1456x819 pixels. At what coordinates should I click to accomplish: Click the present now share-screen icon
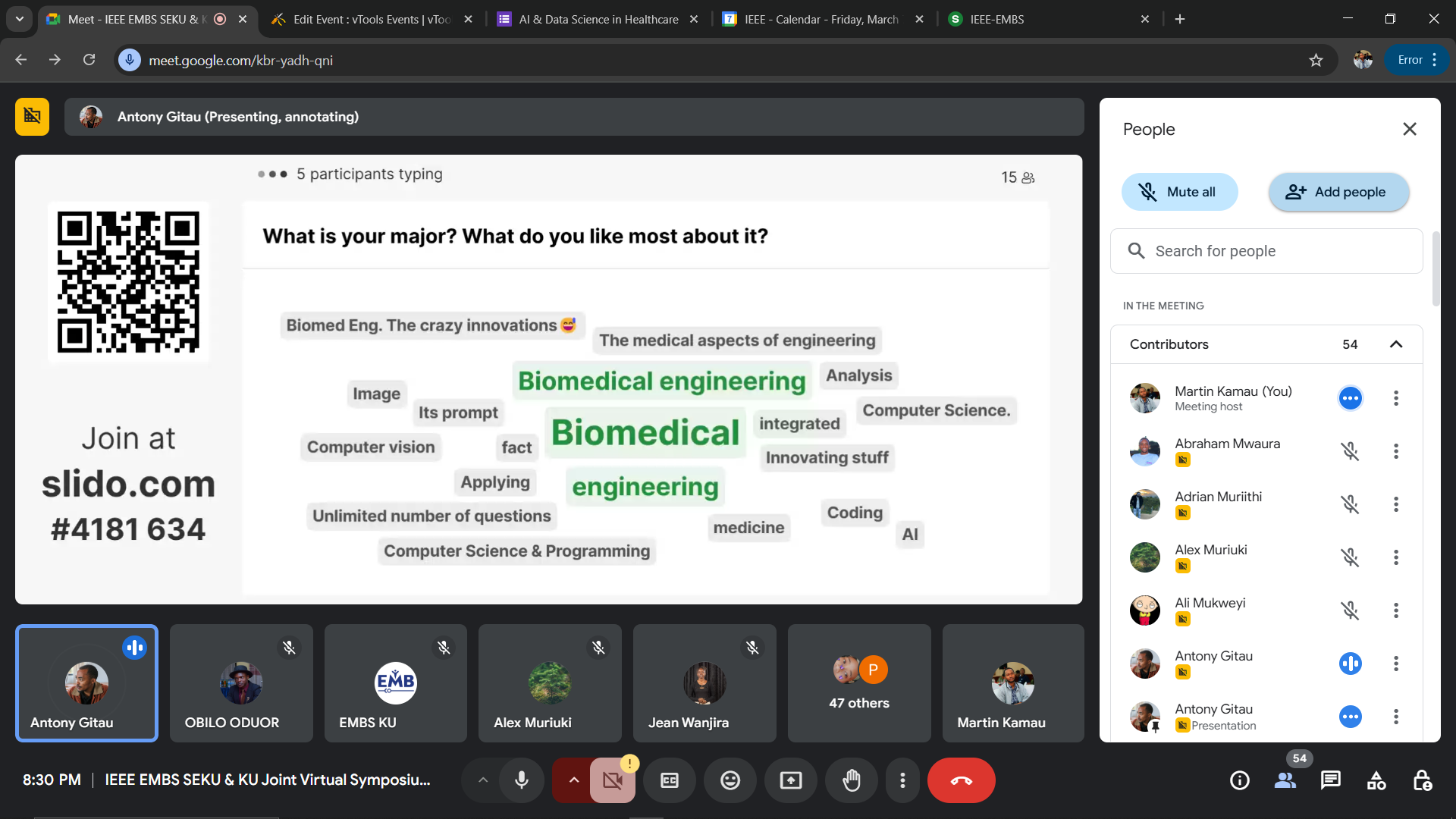[x=791, y=780]
